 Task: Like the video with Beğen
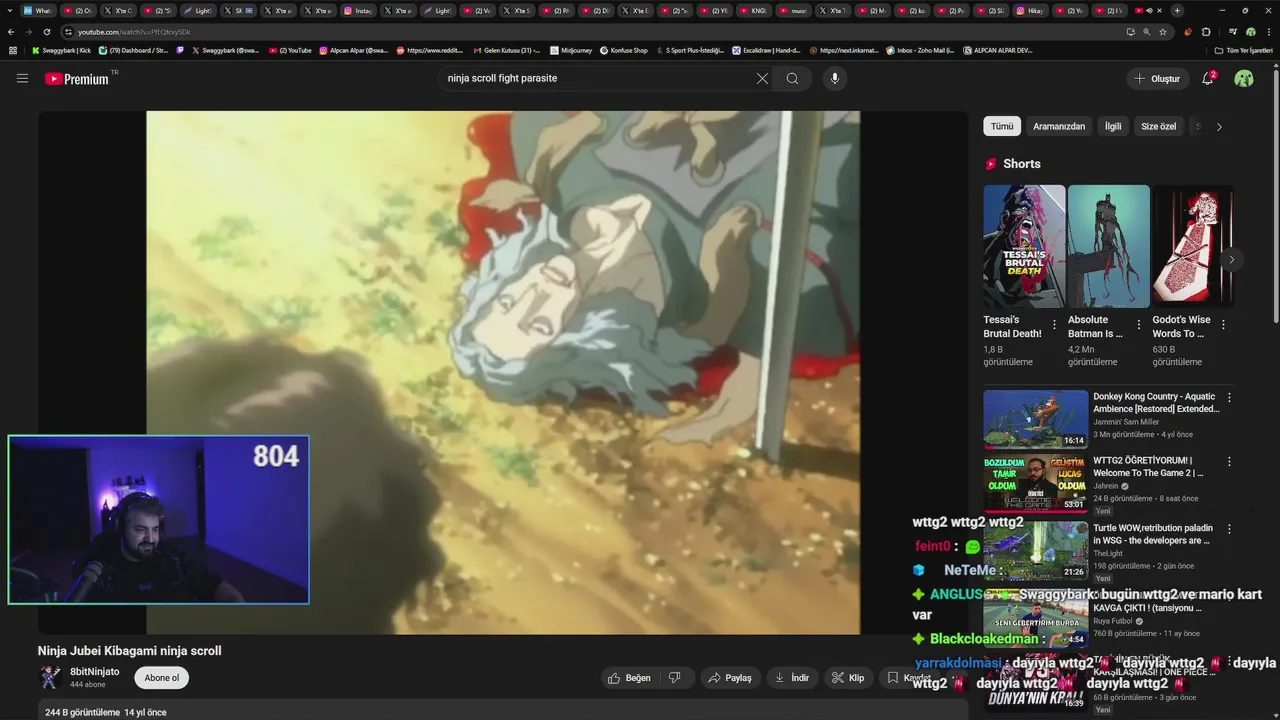tap(629, 678)
